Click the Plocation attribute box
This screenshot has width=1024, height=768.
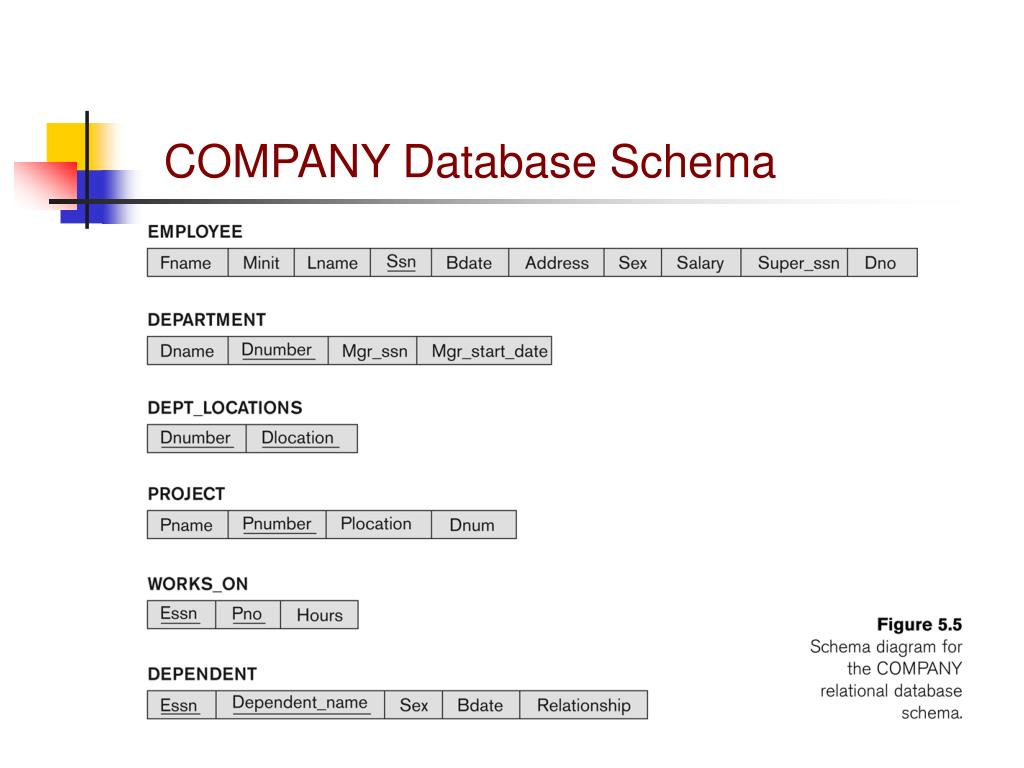(379, 524)
